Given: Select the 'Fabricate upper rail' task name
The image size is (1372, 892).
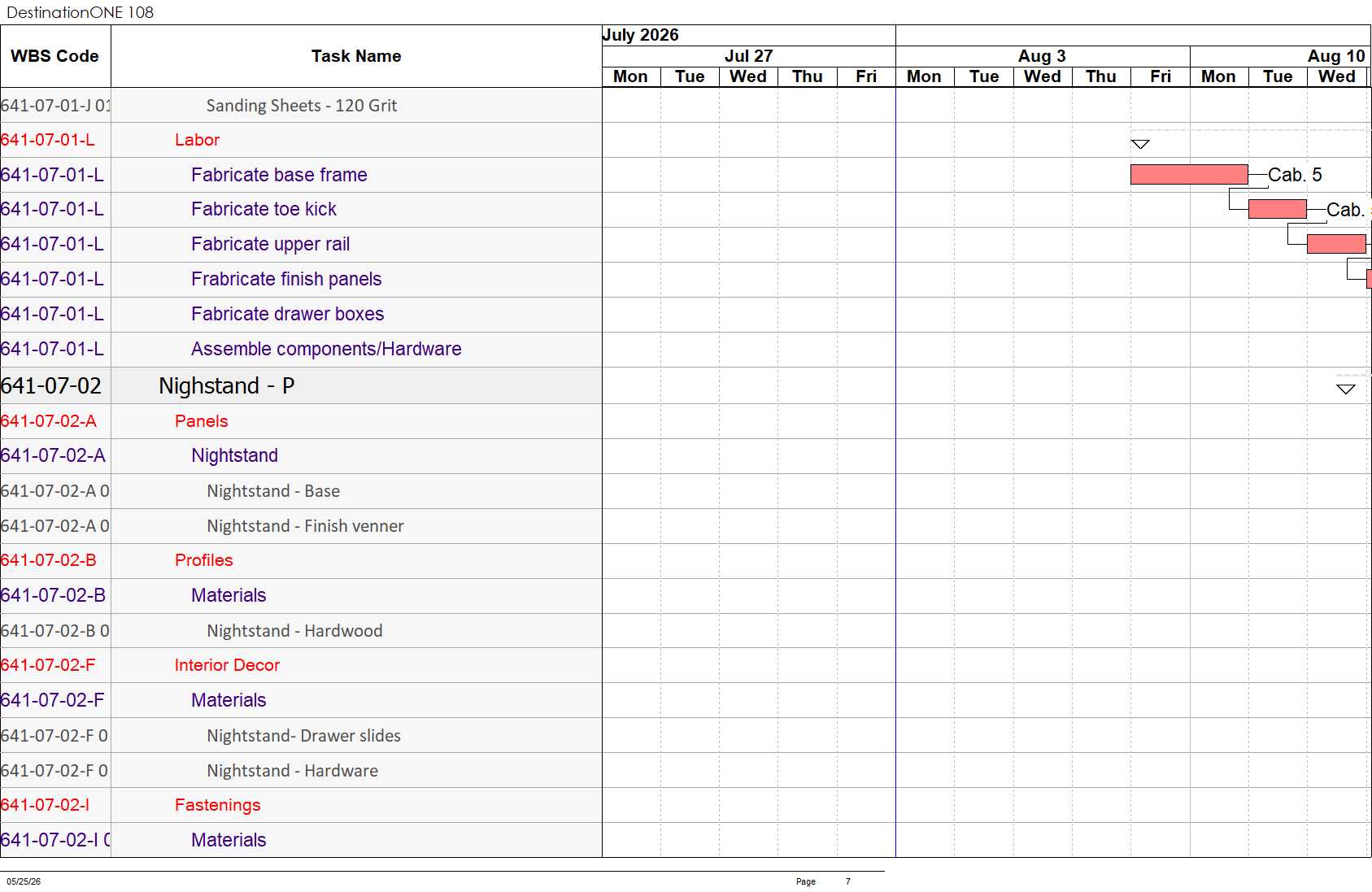Looking at the screenshot, I should tap(270, 244).
